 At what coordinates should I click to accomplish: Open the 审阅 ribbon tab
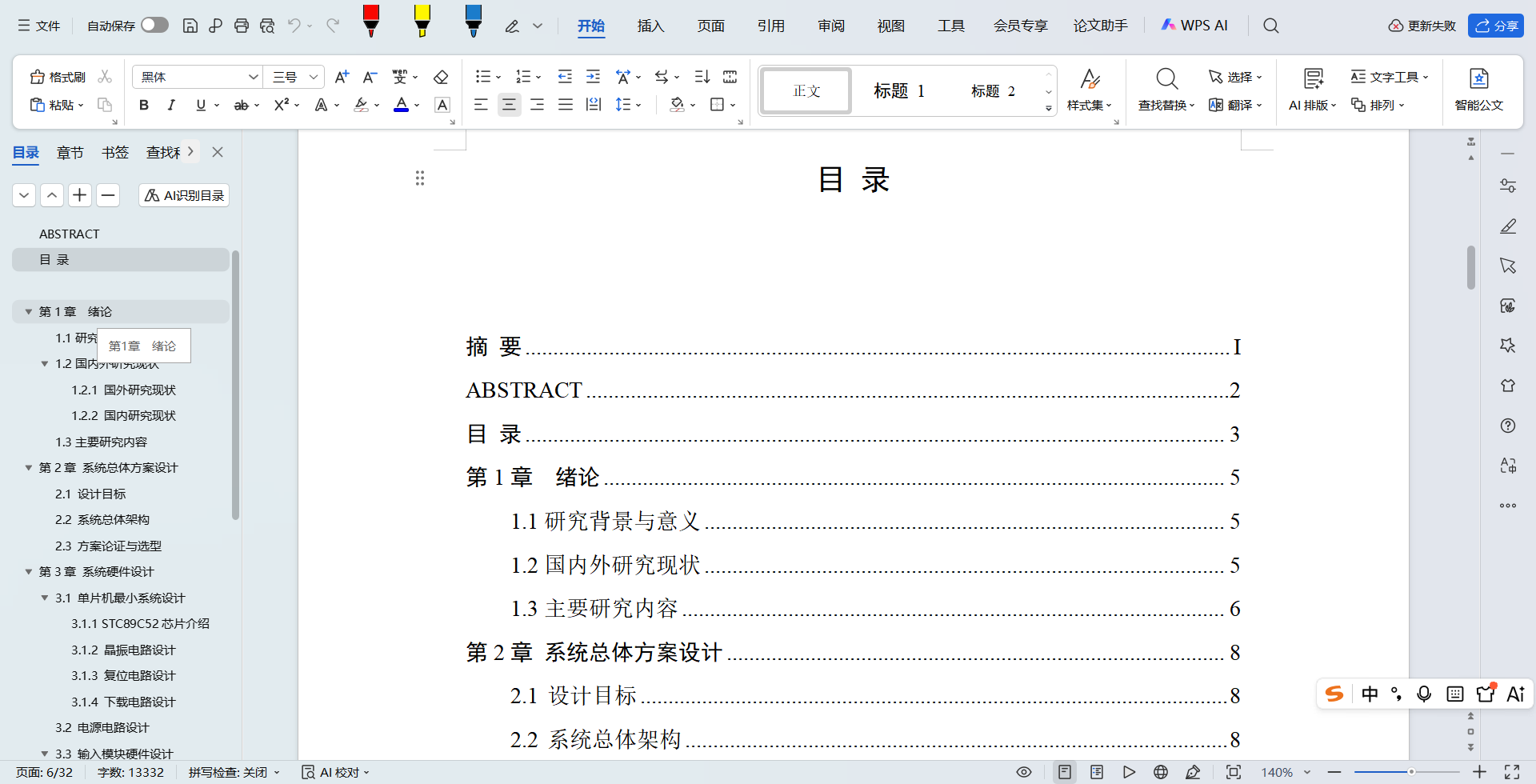(831, 26)
